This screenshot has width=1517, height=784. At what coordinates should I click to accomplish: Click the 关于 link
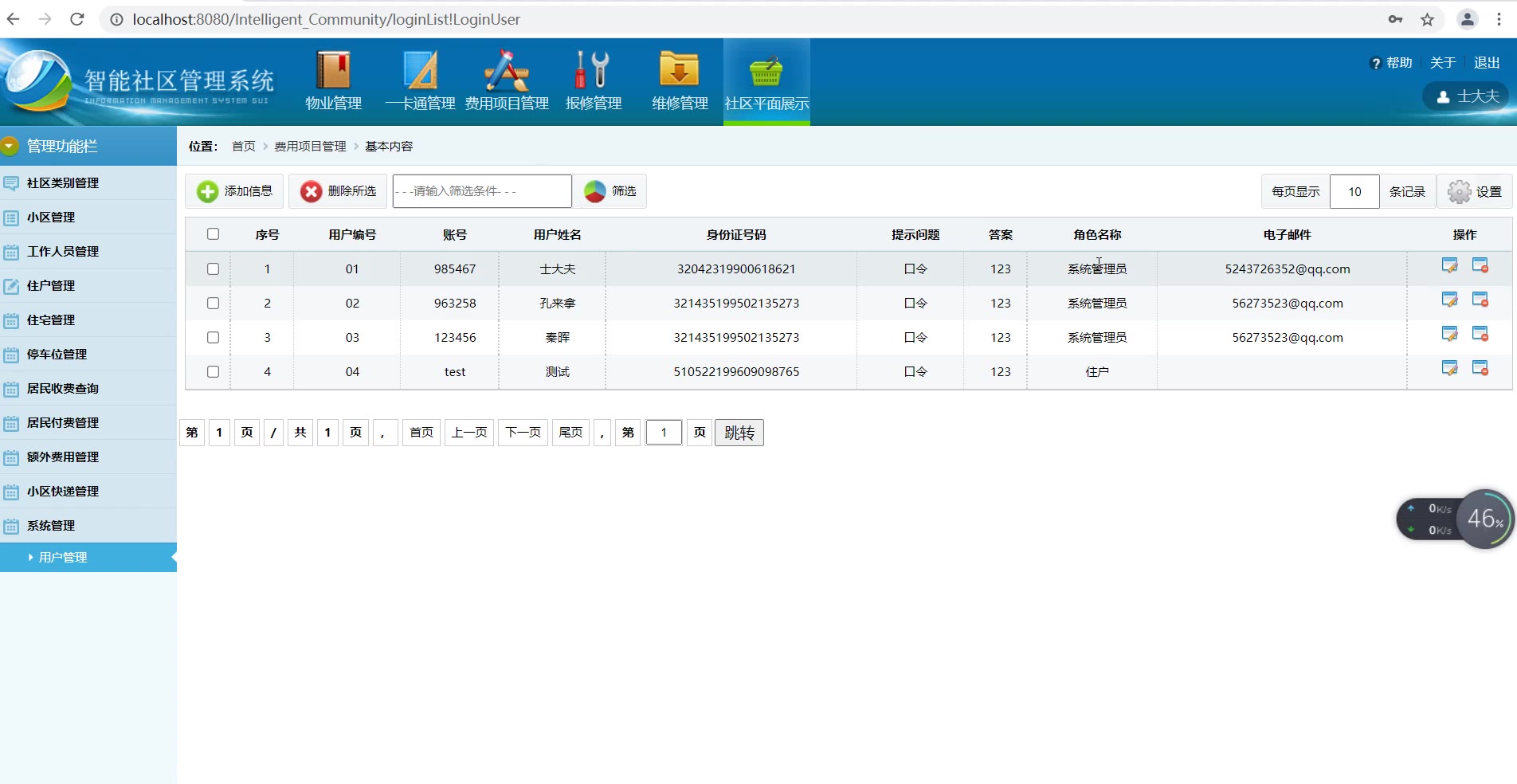pyautogui.click(x=1443, y=63)
